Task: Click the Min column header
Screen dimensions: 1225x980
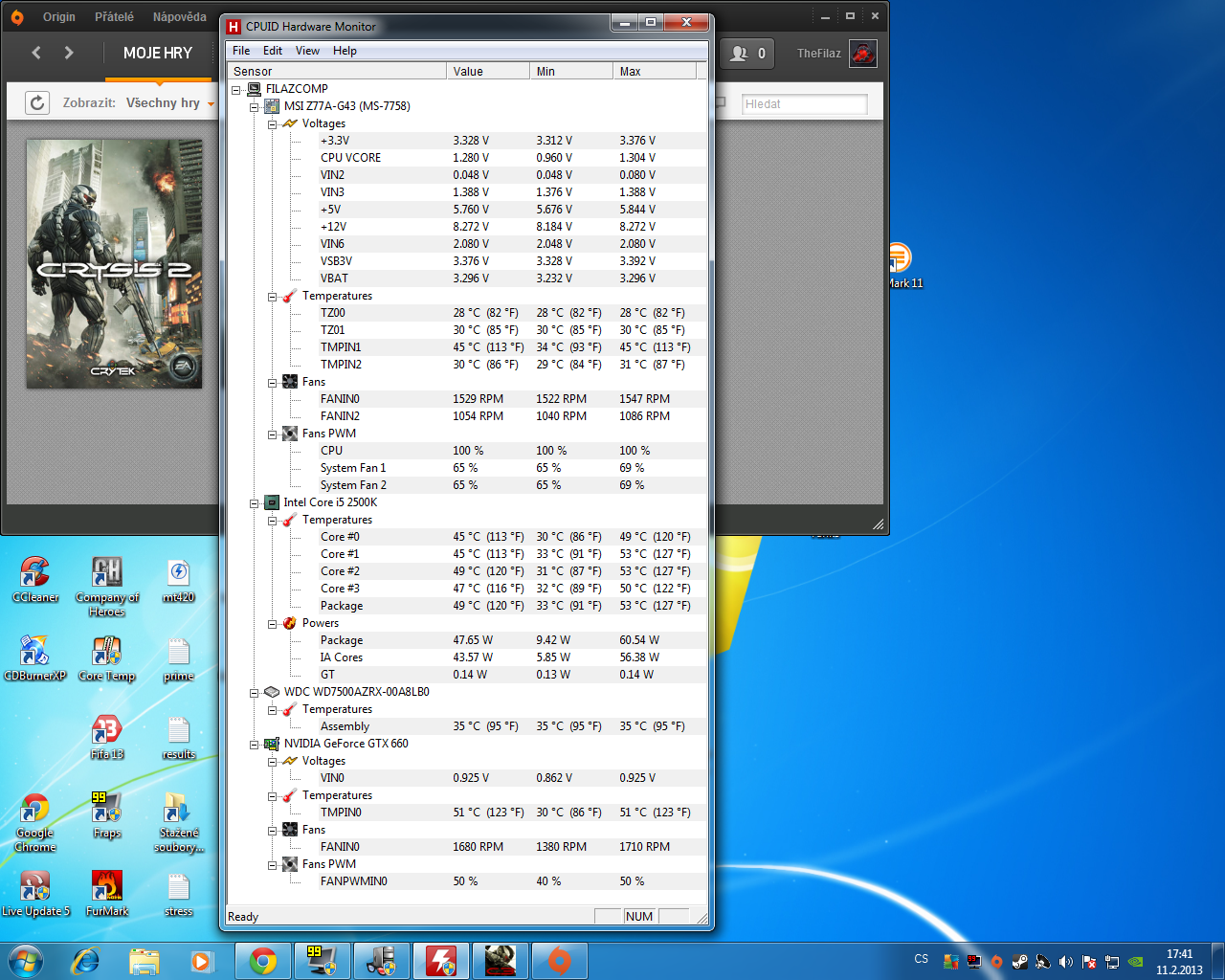Action: point(571,71)
